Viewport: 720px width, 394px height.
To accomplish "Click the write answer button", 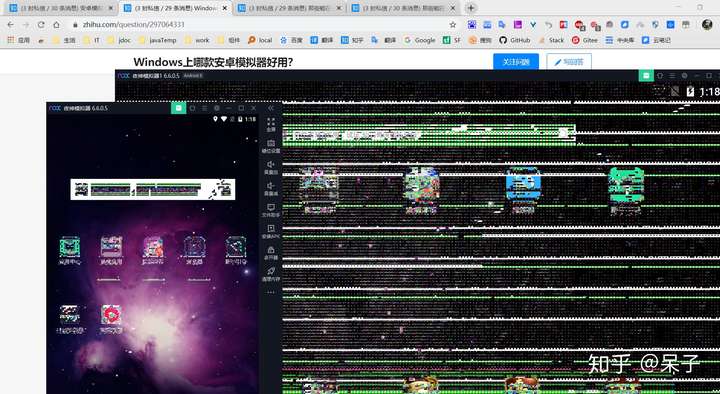I will pos(569,62).
